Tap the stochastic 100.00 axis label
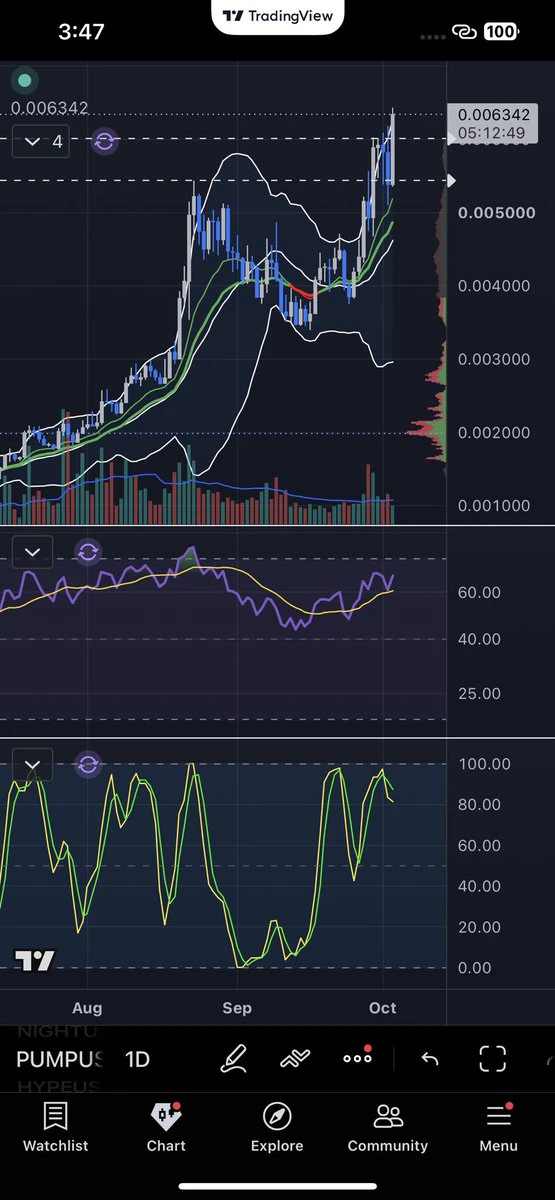555x1200 pixels. 483,764
